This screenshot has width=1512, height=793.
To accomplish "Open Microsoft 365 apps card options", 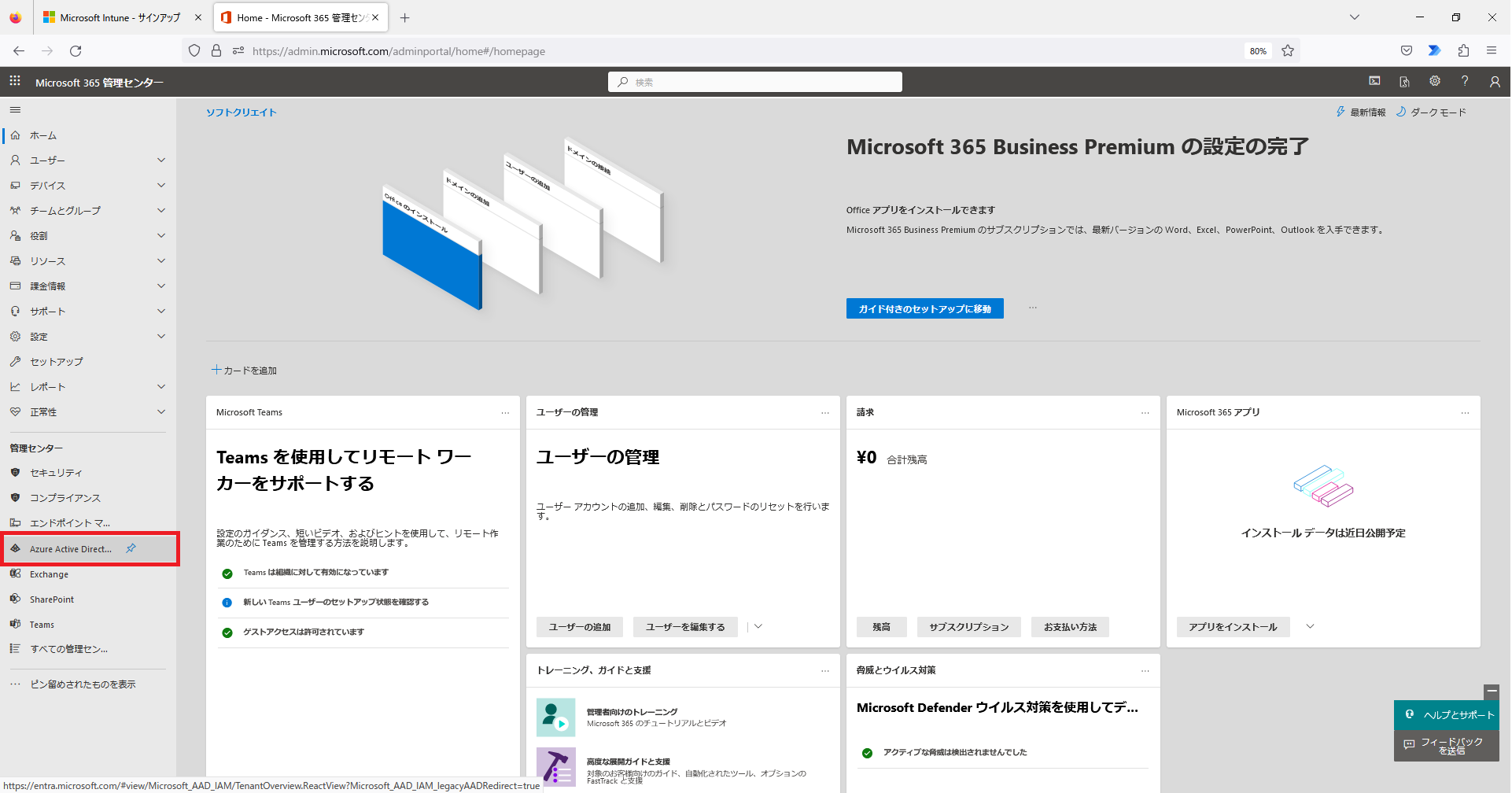I will tap(1465, 412).
